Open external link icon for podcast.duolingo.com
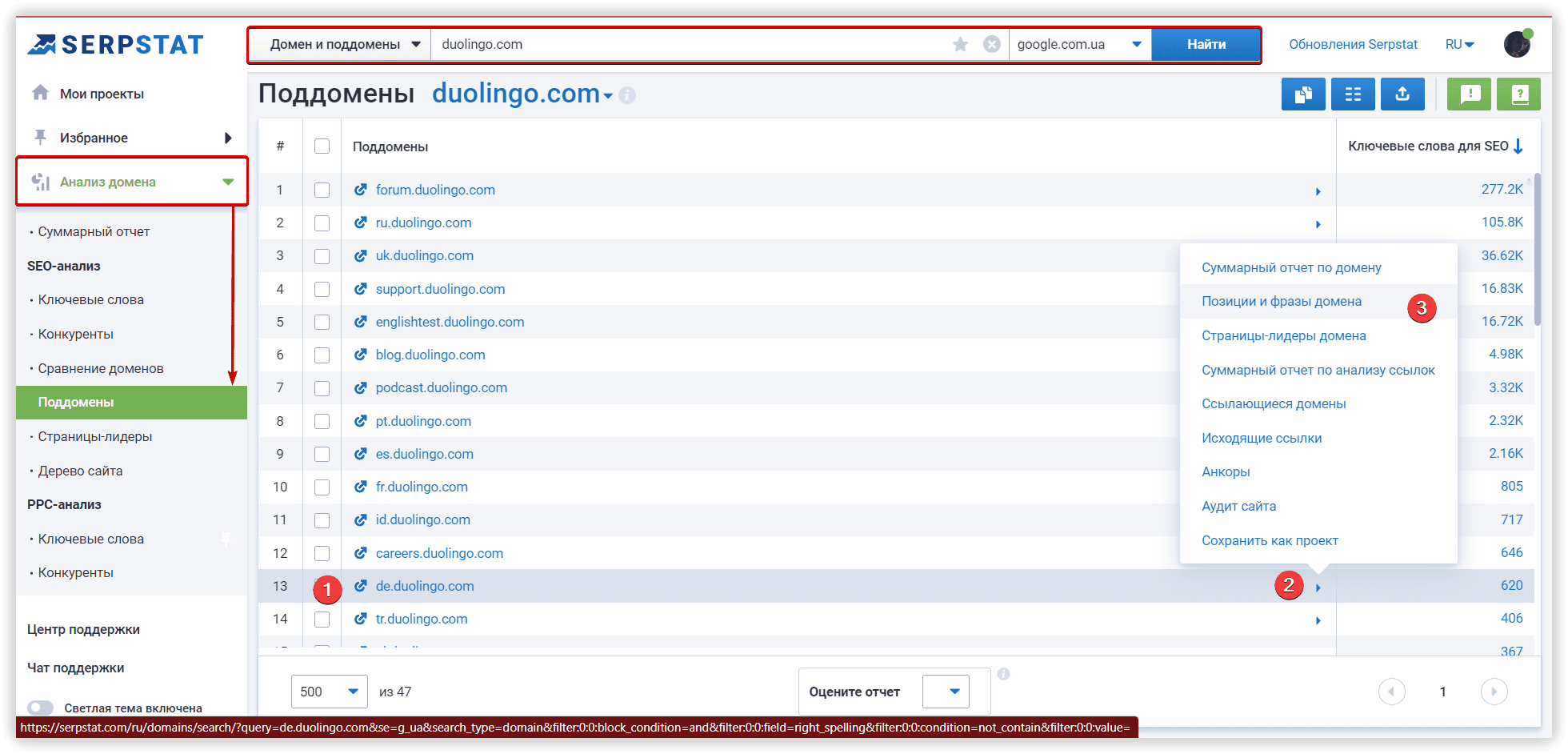Viewport: 1568px width, 754px height. pos(361,387)
